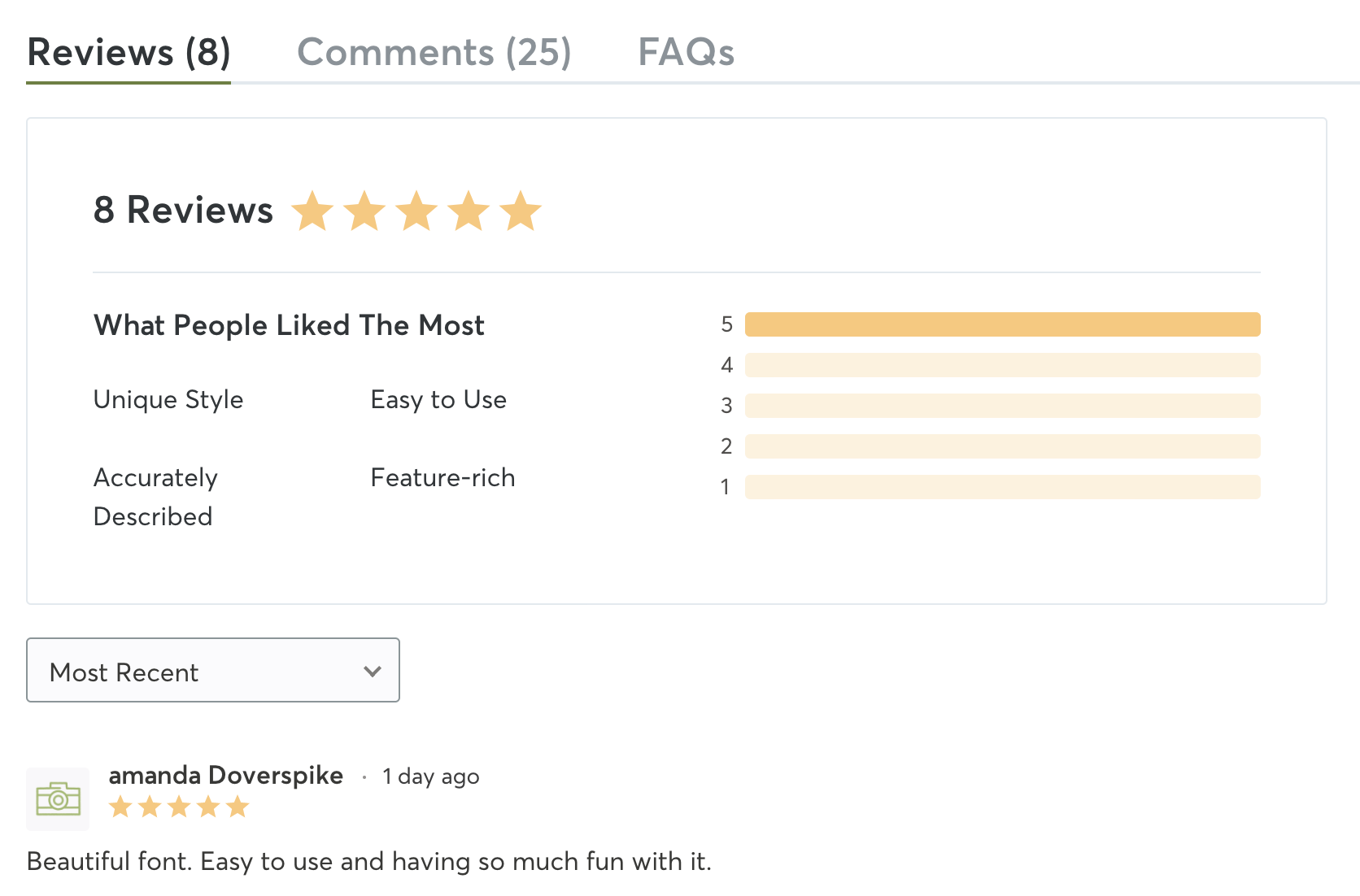Click the Easy to Use label
Image resolution: width=1360 pixels, height=896 pixels.
(x=438, y=400)
